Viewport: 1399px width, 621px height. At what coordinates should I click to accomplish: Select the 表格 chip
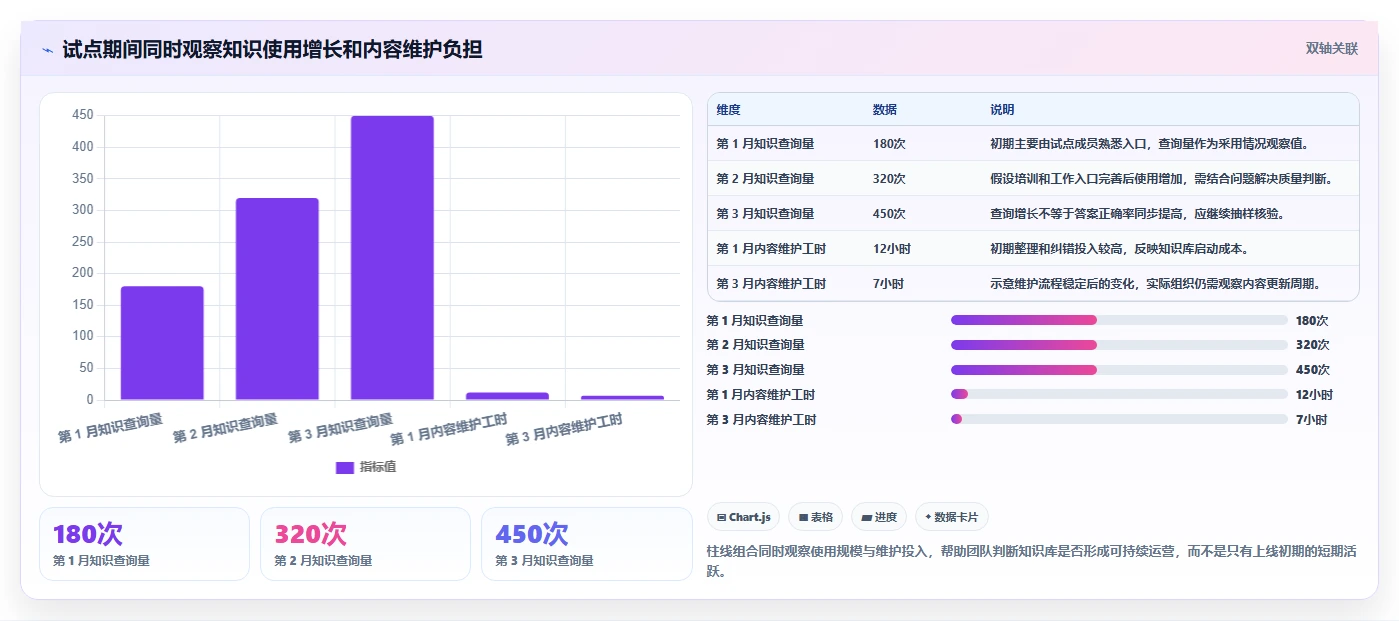click(x=816, y=517)
